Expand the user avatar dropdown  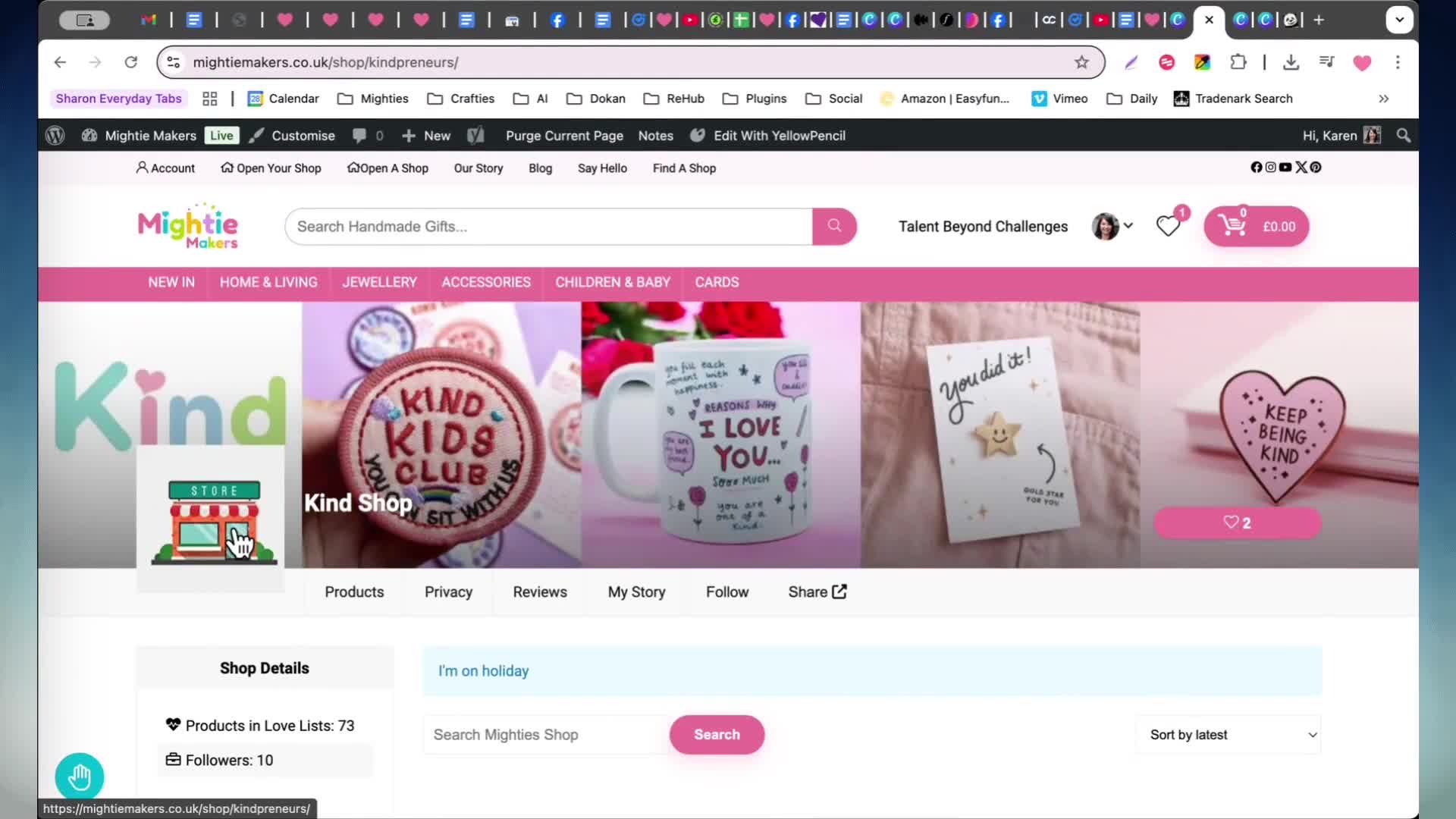1112,226
